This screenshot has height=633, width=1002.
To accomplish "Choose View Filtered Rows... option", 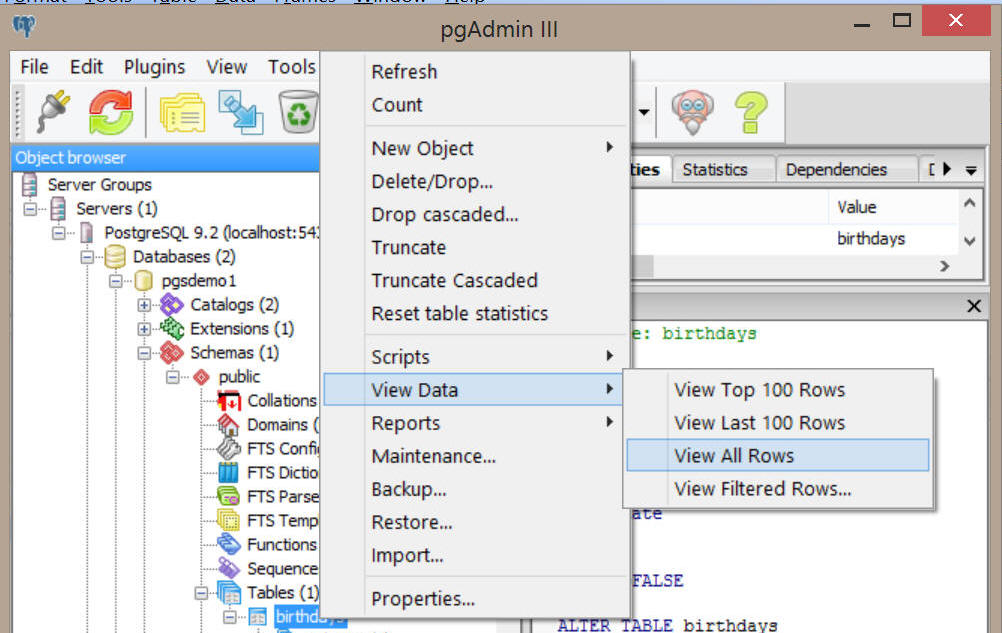I will pos(778,489).
